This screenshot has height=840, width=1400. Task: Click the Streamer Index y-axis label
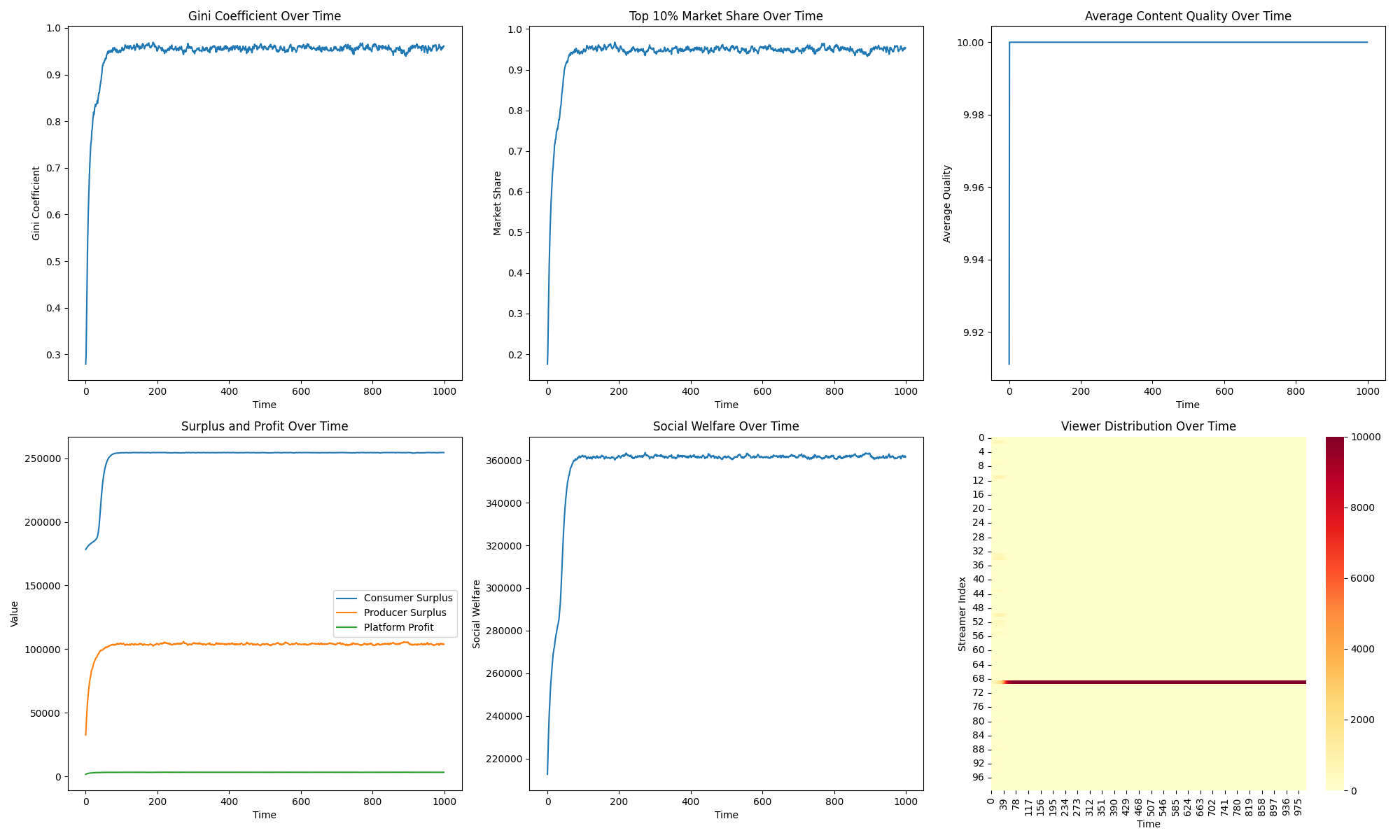[962, 614]
